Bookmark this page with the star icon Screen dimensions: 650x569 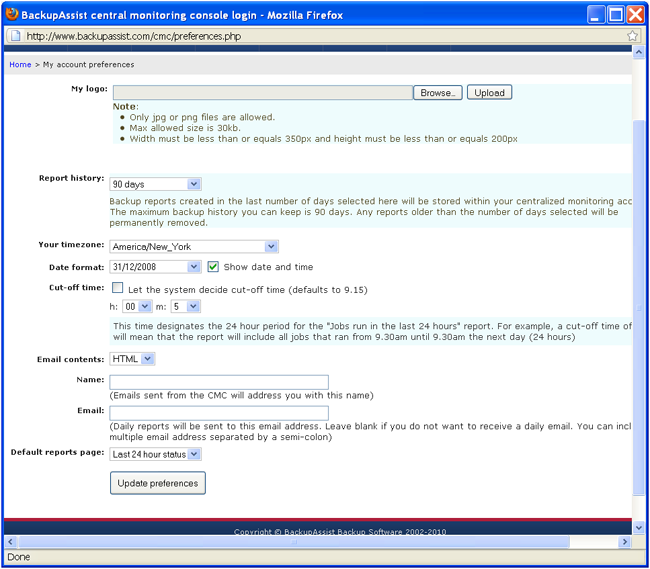(x=633, y=36)
